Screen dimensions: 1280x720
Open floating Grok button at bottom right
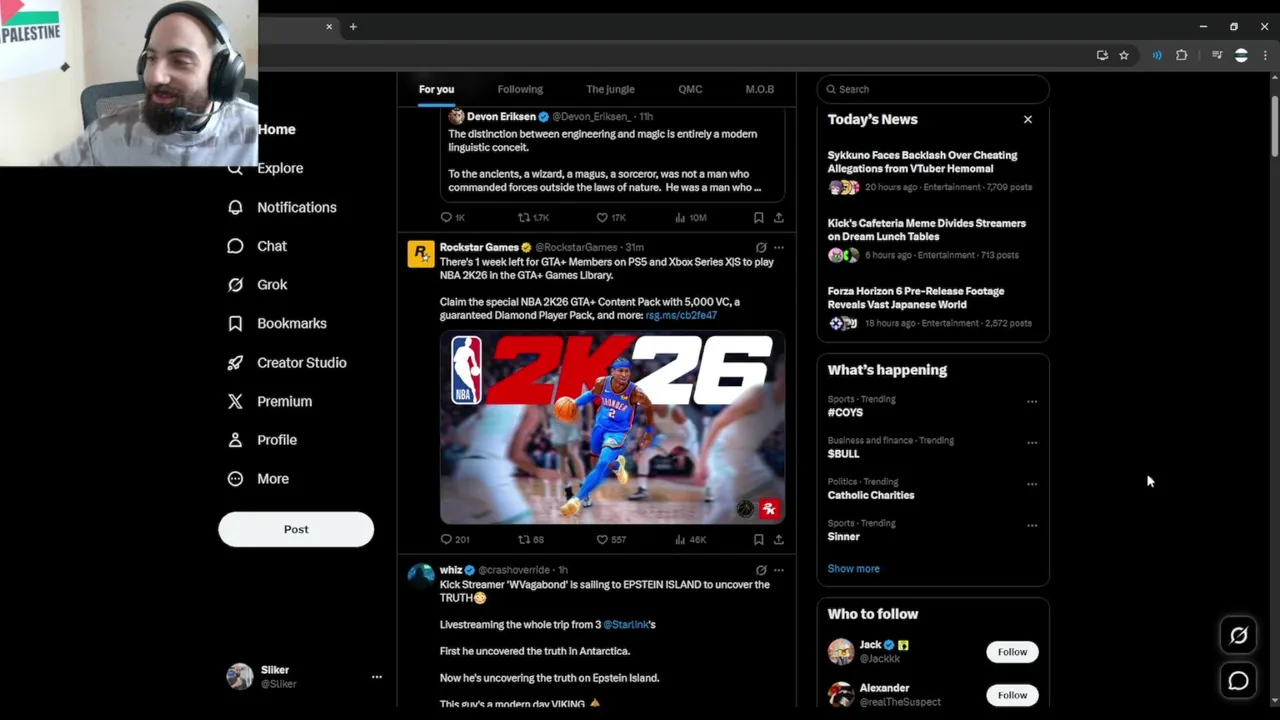tap(1238, 635)
